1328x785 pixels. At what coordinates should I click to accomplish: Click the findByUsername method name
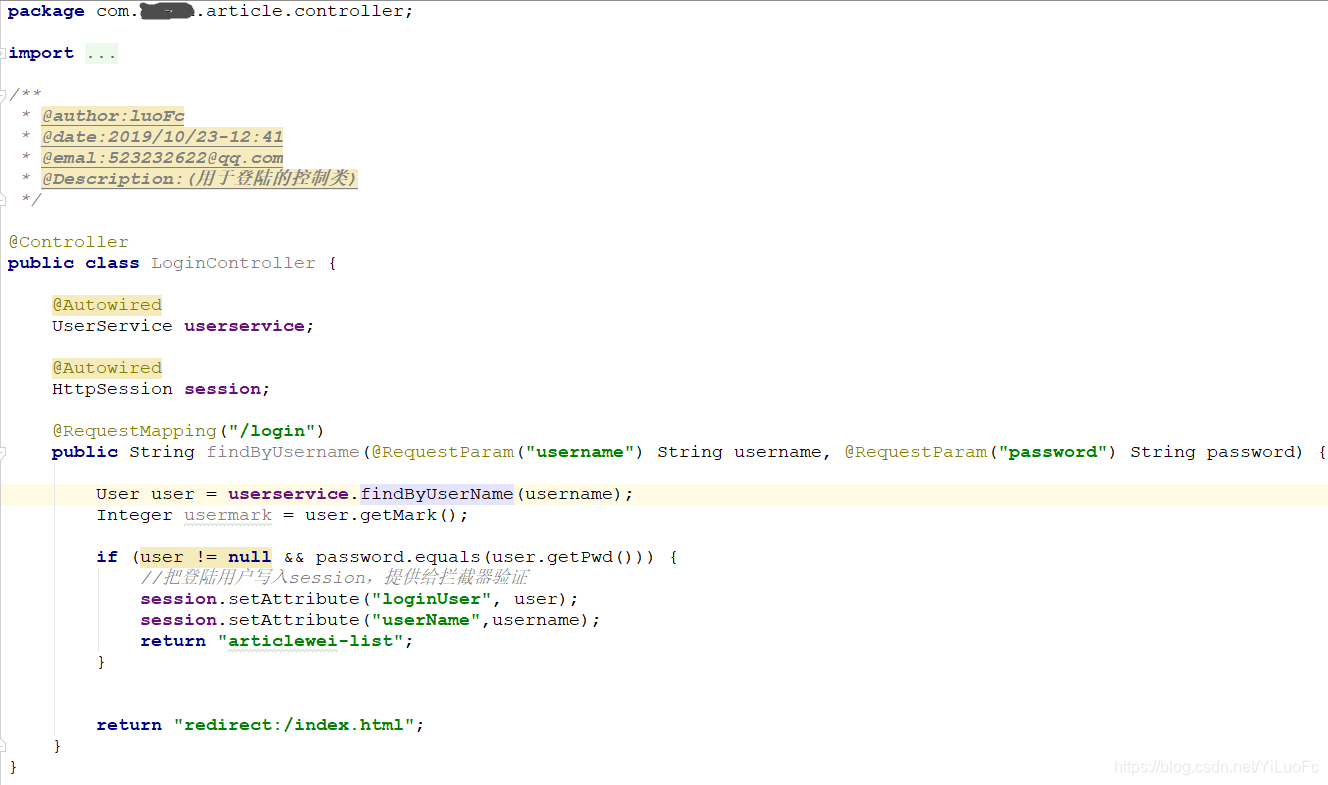click(x=283, y=452)
